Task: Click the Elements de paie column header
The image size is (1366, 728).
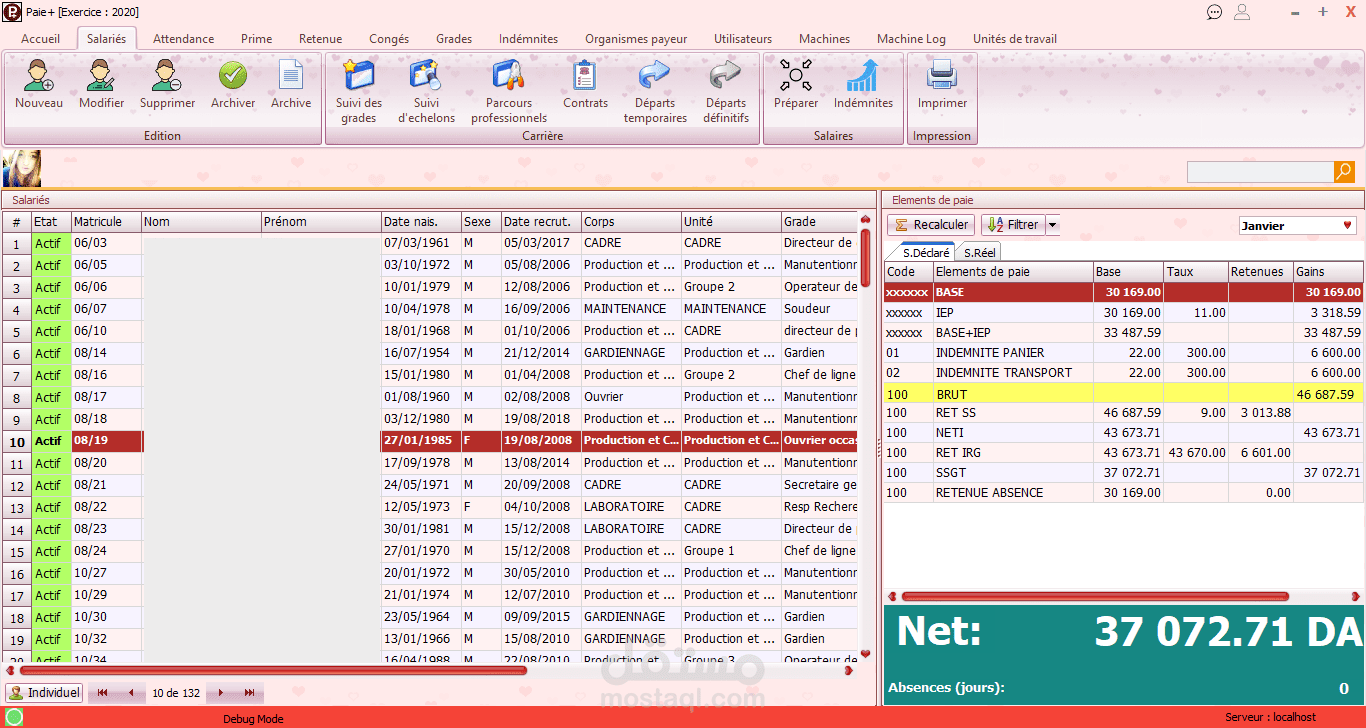Action: (x=1013, y=271)
